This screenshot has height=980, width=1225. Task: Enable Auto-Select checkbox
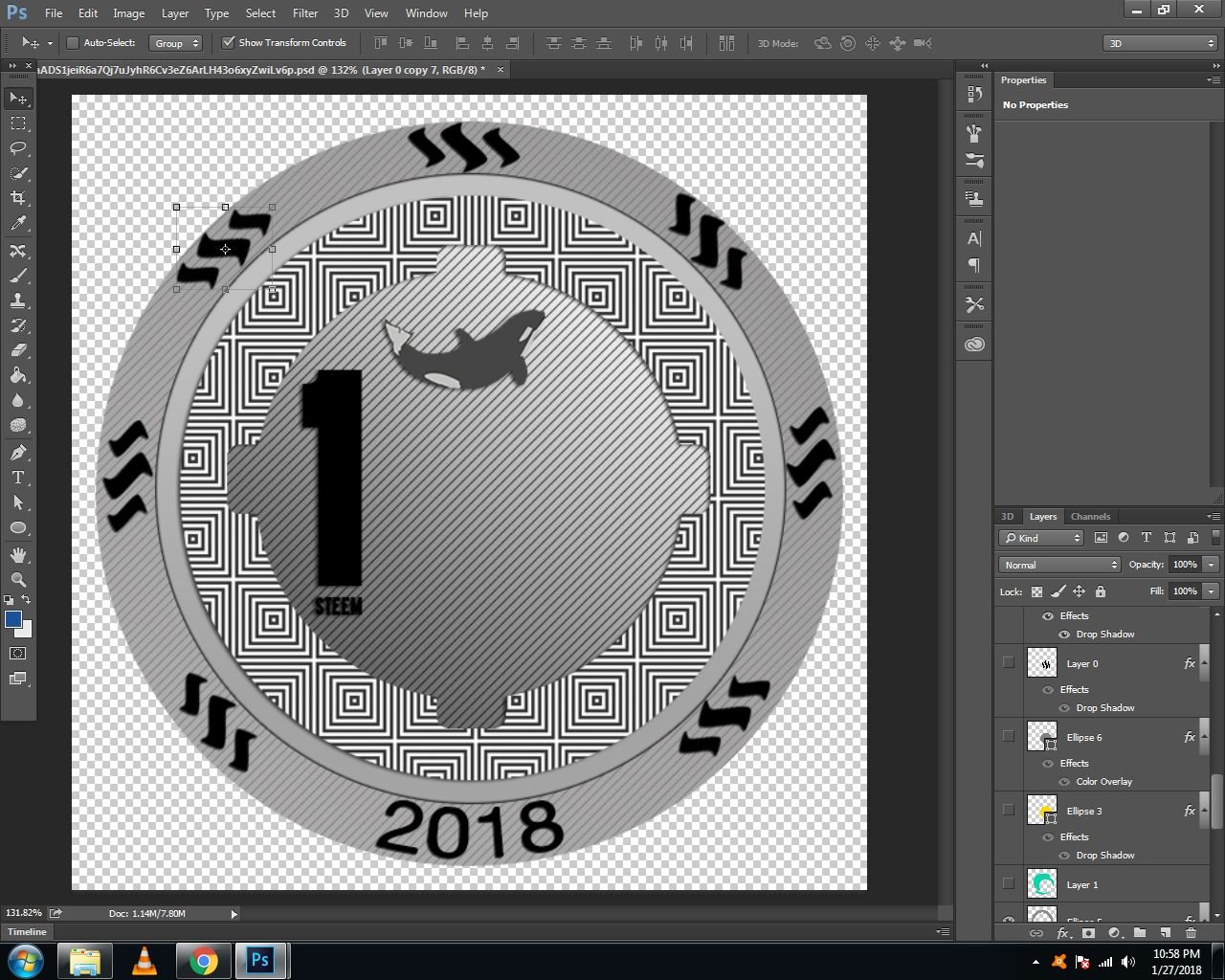[73, 43]
